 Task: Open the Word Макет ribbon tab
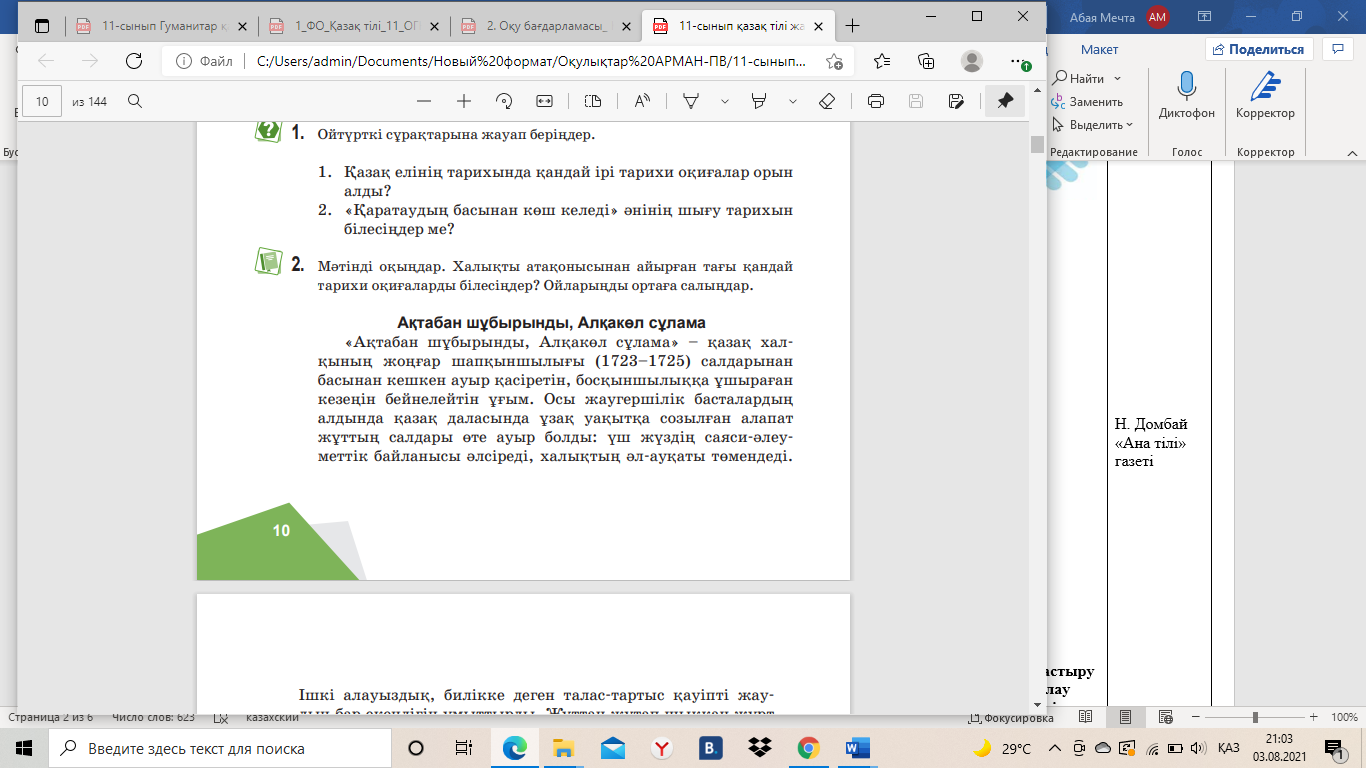[x=1099, y=49]
